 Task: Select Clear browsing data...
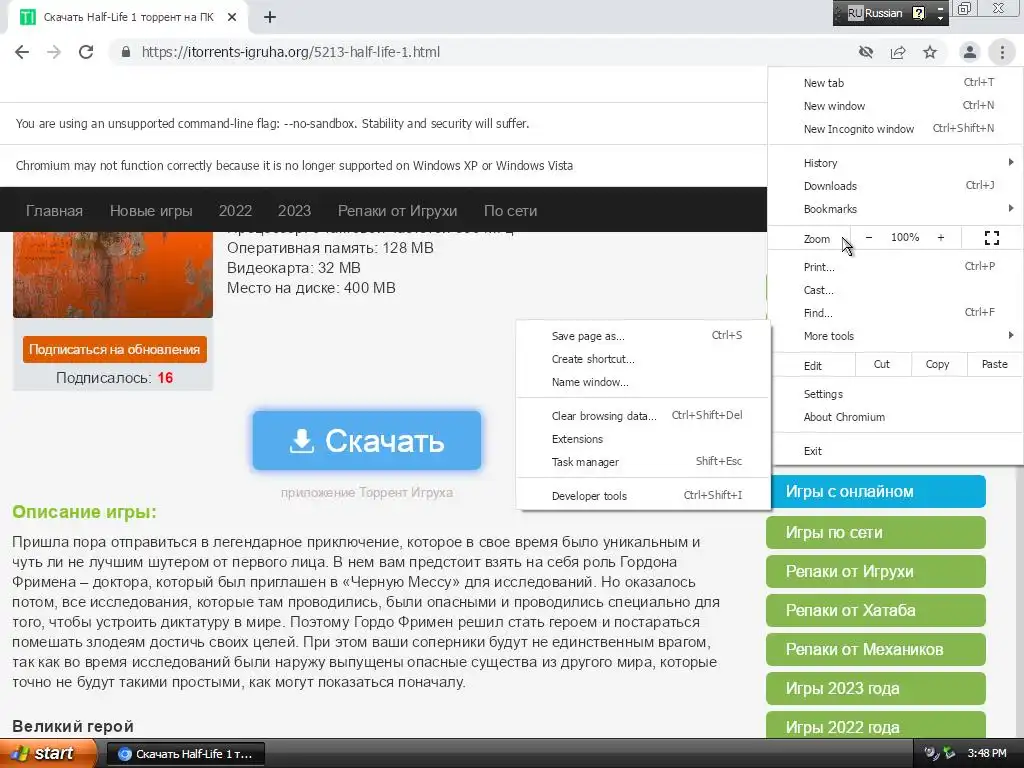pos(643,416)
